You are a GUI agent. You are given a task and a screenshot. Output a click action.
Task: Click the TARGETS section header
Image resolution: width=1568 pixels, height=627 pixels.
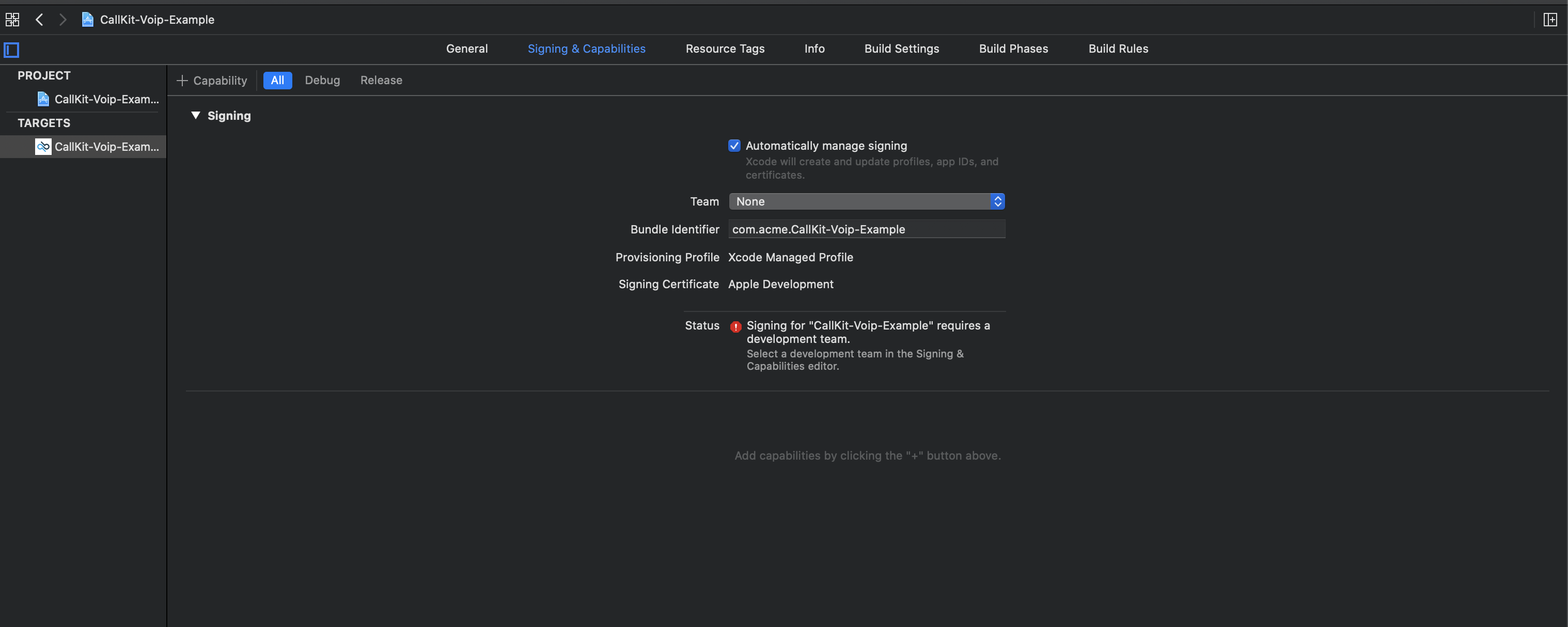click(x=44, y=123)
